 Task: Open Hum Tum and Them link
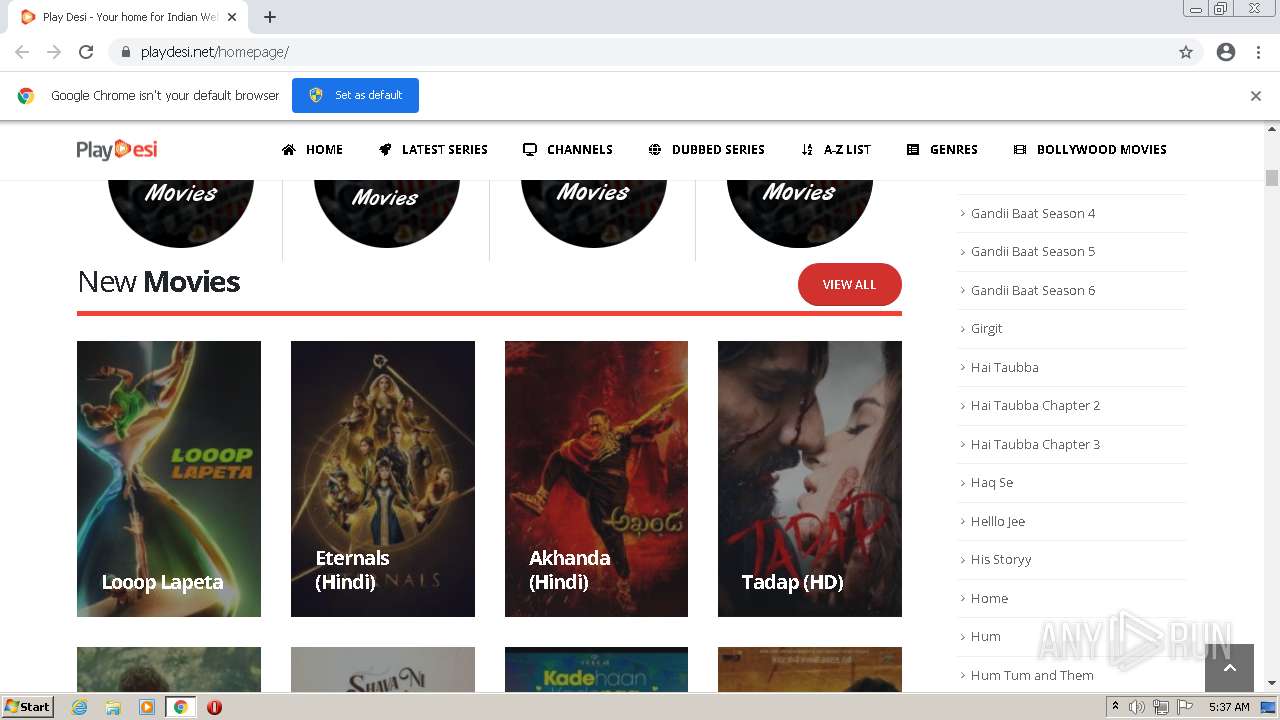[1032, 675]
